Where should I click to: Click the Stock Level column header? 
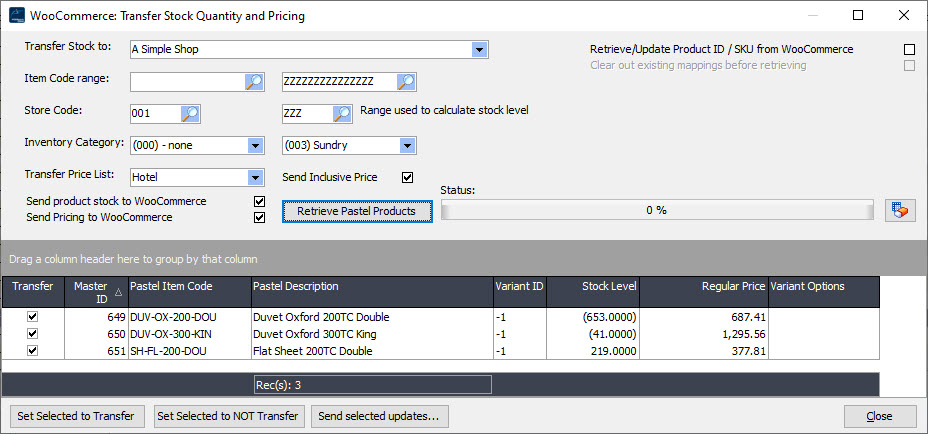(593, 292)
